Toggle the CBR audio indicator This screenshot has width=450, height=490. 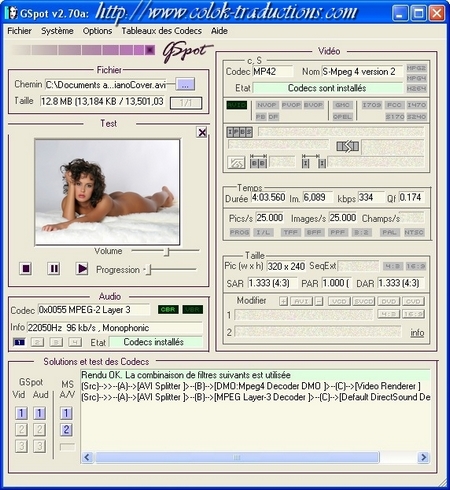click(168, 309)
